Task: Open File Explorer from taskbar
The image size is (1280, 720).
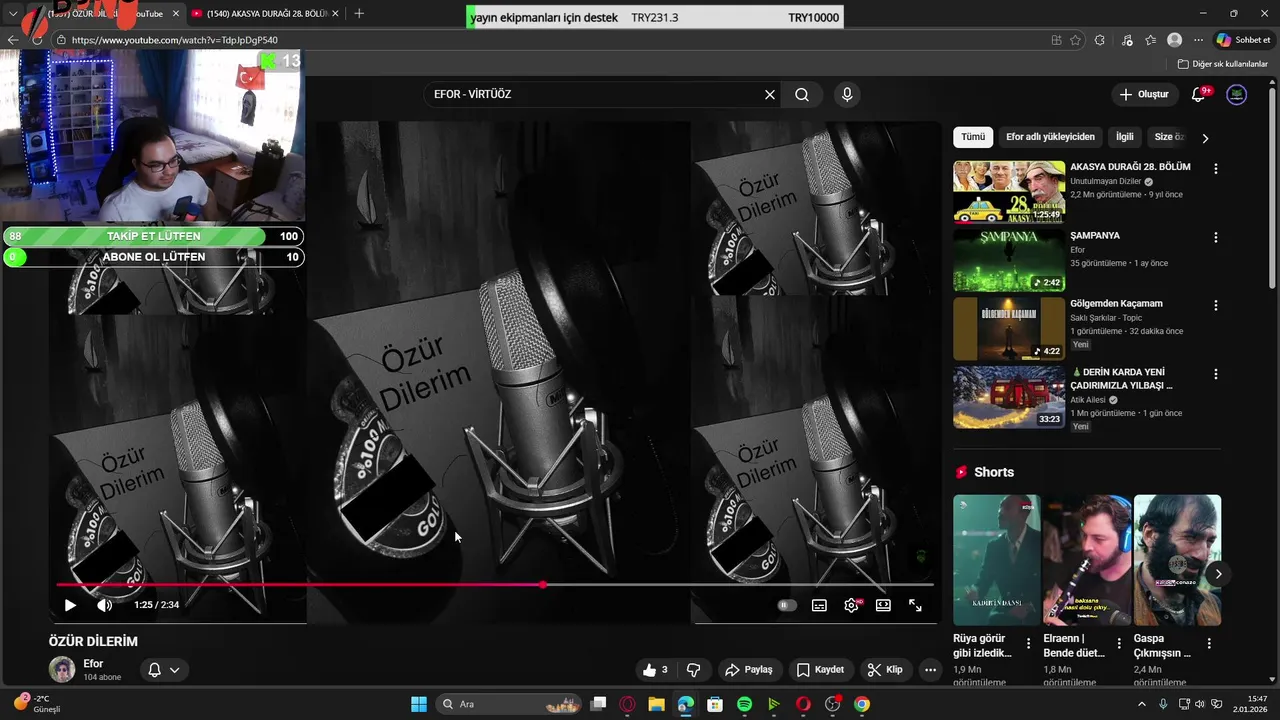Action: [656, 704]
